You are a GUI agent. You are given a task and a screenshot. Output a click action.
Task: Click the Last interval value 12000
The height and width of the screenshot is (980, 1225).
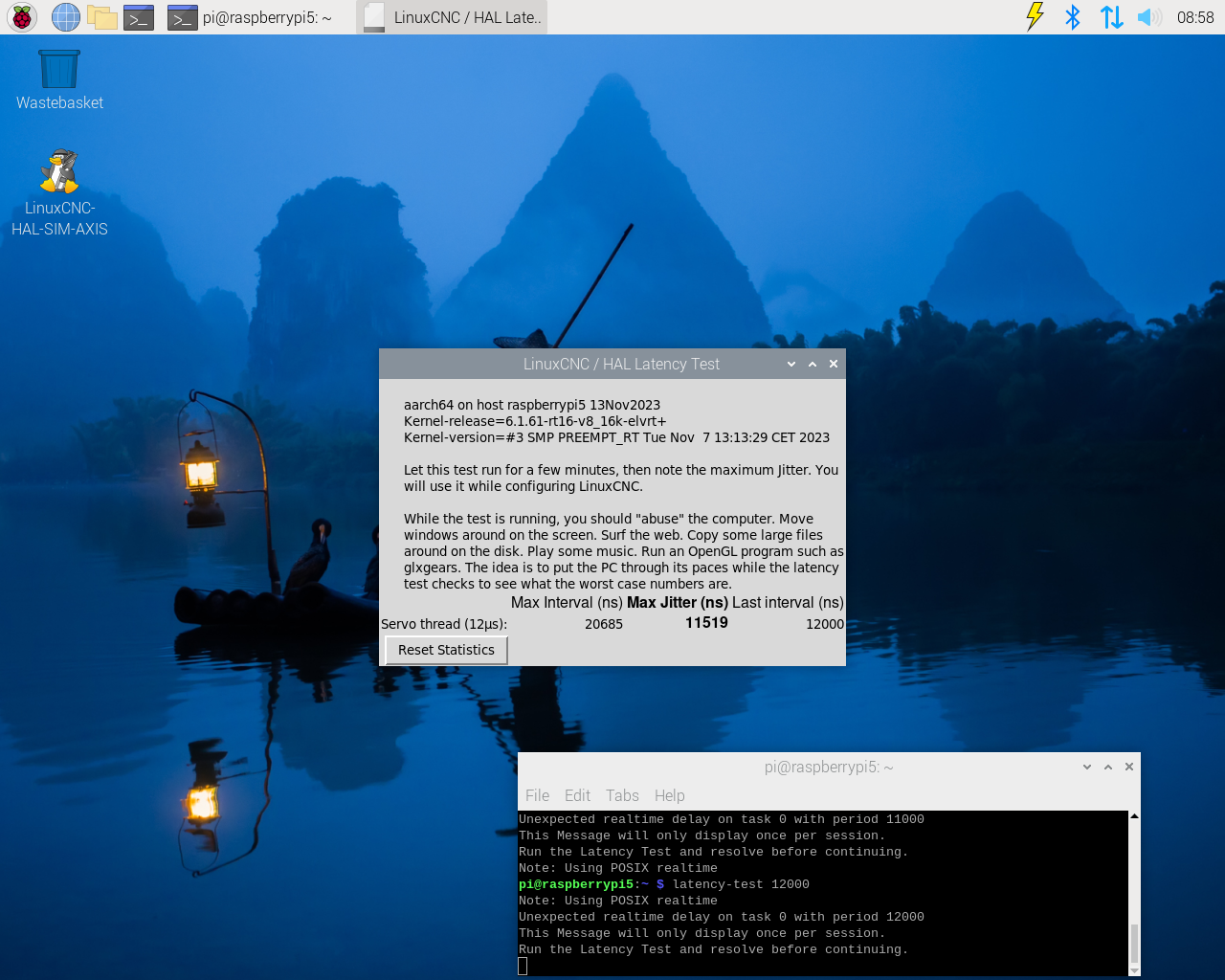[x=825, y=624]
